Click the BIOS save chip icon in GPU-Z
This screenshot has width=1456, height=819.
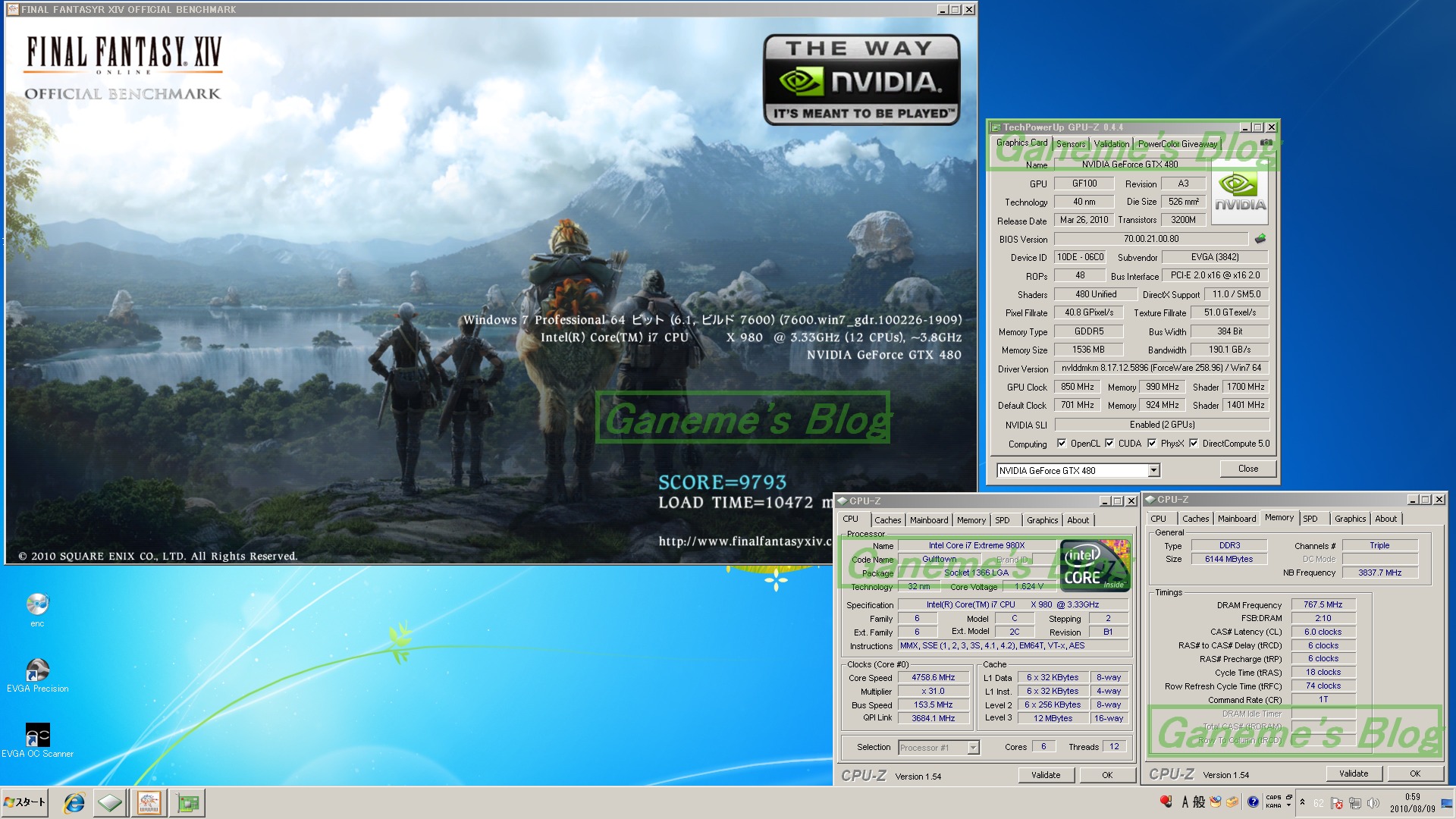point(1260,239)
